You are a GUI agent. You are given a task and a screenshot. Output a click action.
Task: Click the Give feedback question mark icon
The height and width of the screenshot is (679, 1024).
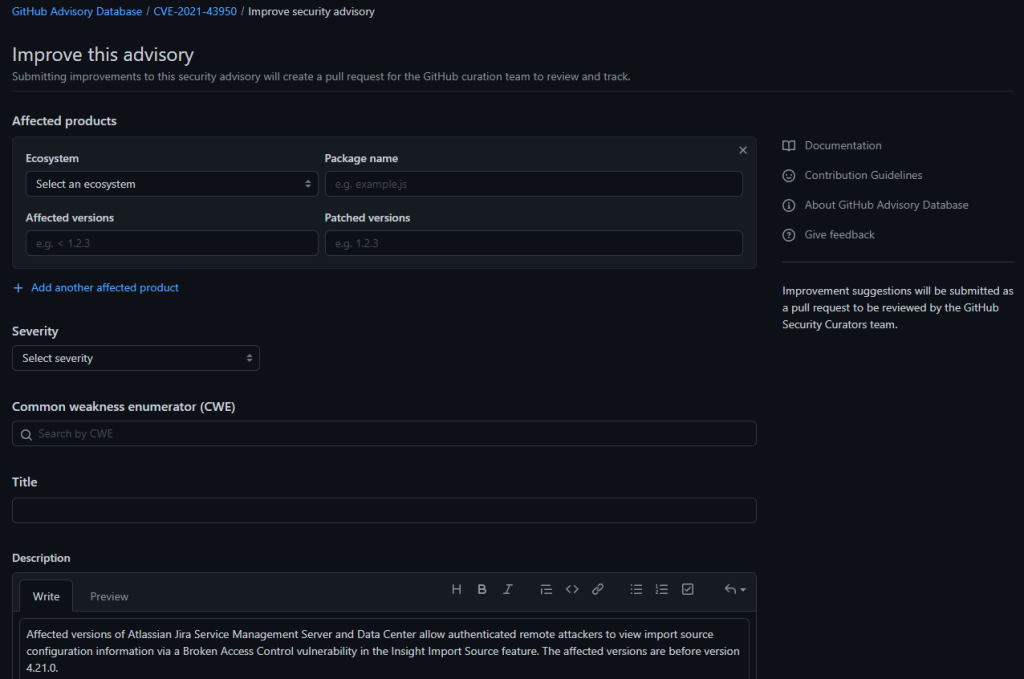pos(789,234)
